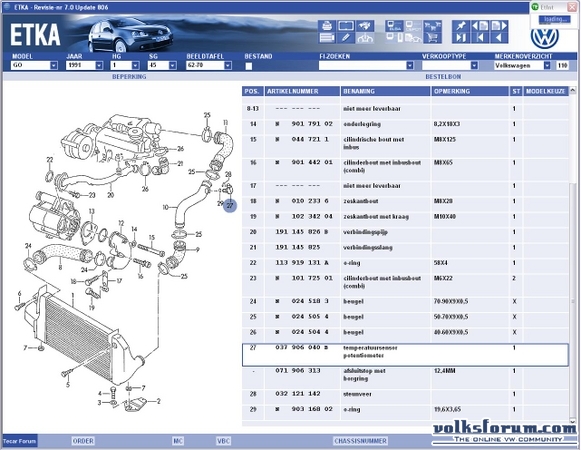Screen dimensions: 581x450
Task: Click the ELSA computer icon
Action: point(394,26)
